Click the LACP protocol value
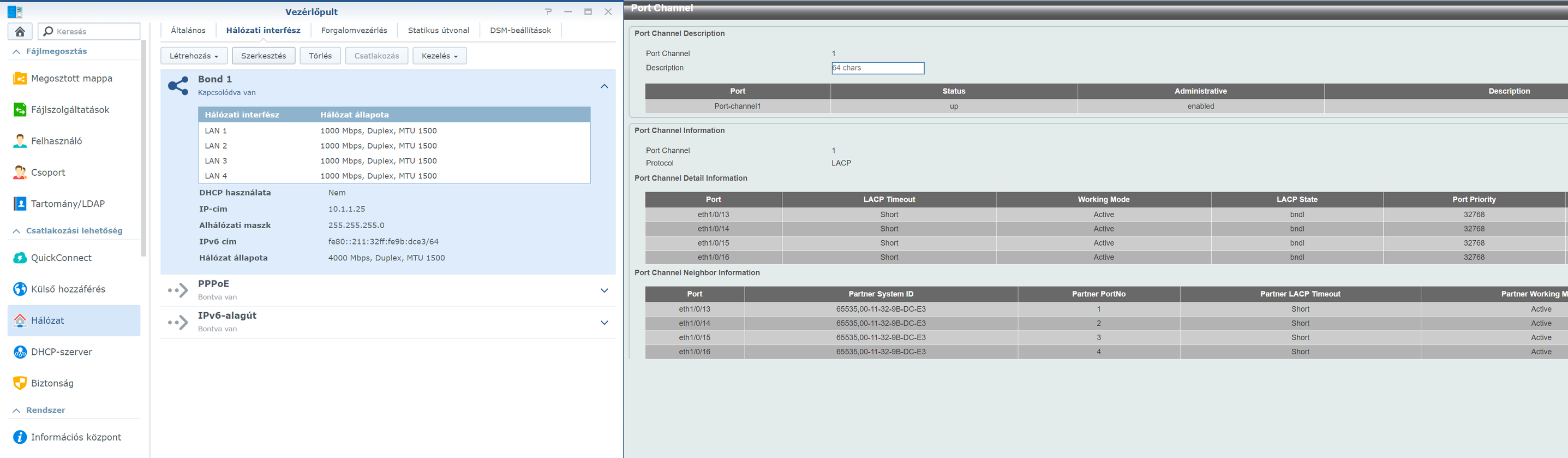The height and width of the screenshot is (458, 1568). (841, 163)
